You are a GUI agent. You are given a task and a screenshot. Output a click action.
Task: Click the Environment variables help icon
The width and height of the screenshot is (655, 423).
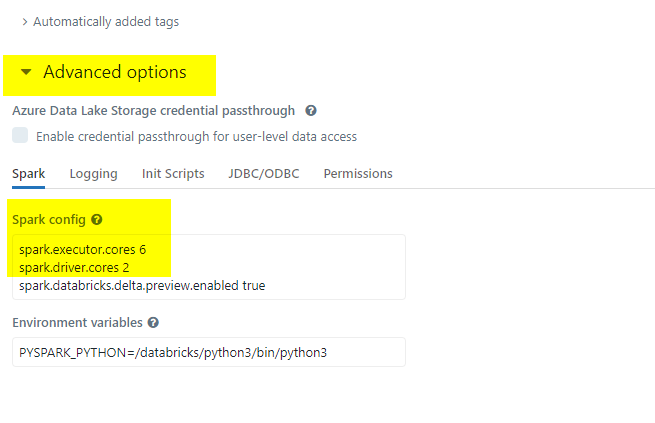point(153,323)
